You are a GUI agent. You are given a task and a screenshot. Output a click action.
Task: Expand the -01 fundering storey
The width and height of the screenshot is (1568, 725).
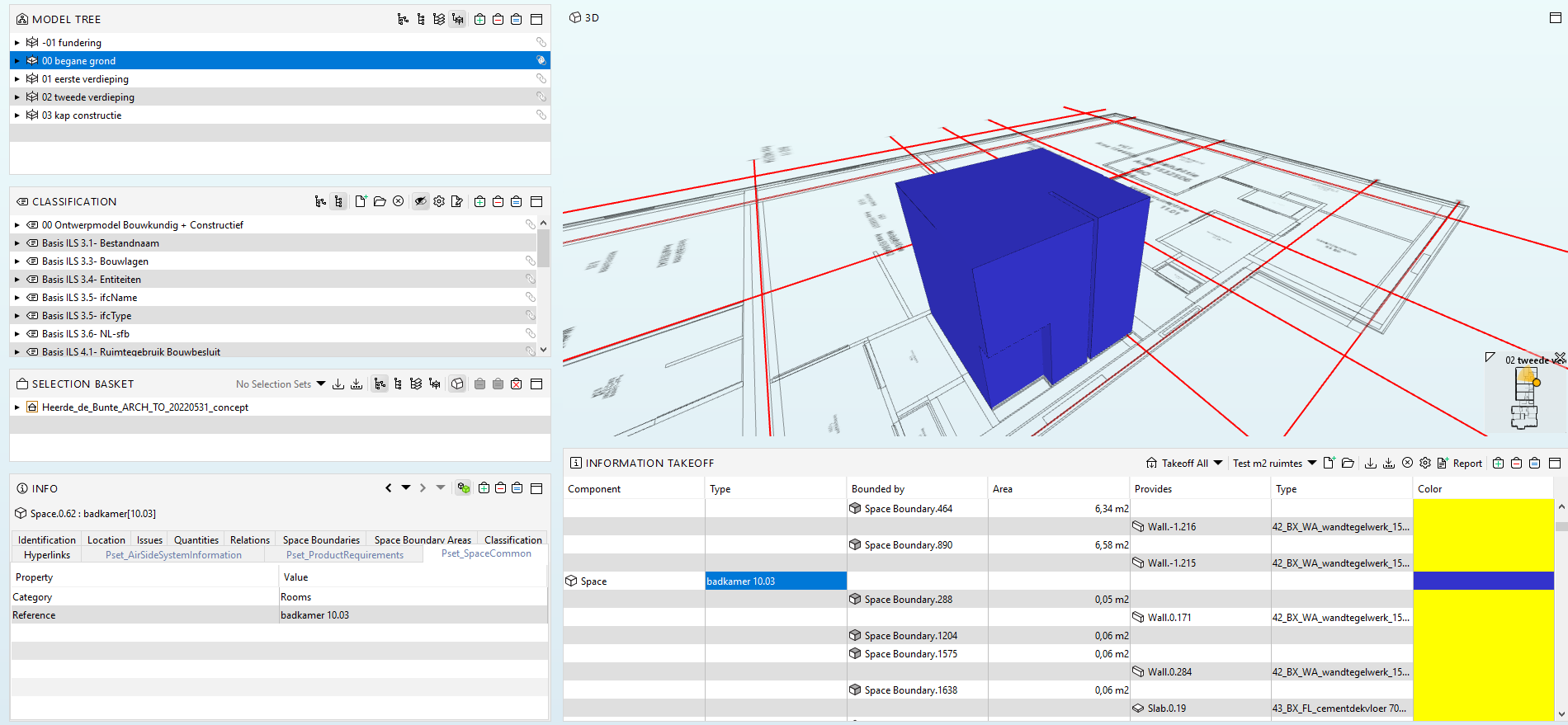(17, 42)
